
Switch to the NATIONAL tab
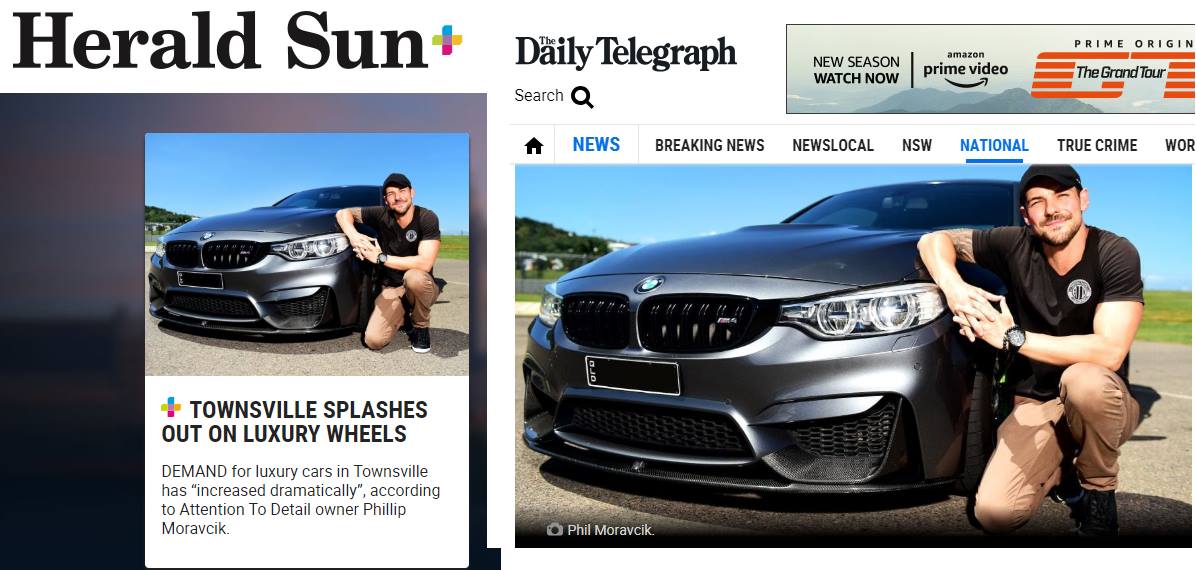(994, 145)
